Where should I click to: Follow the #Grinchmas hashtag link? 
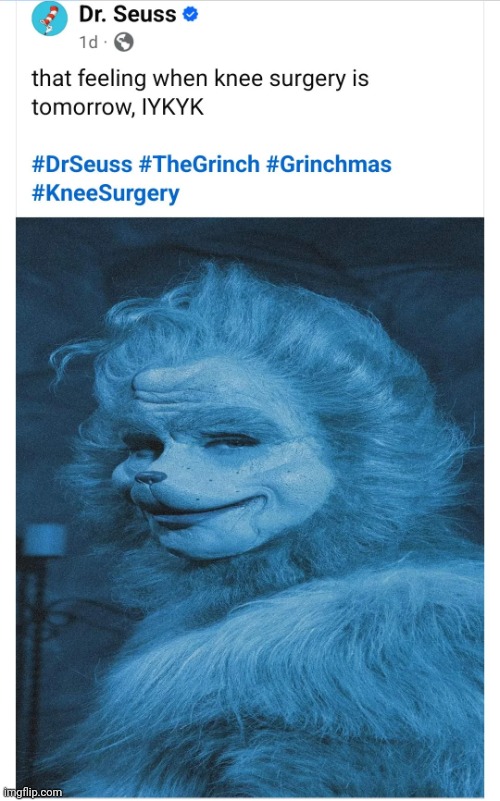point(329,164)
